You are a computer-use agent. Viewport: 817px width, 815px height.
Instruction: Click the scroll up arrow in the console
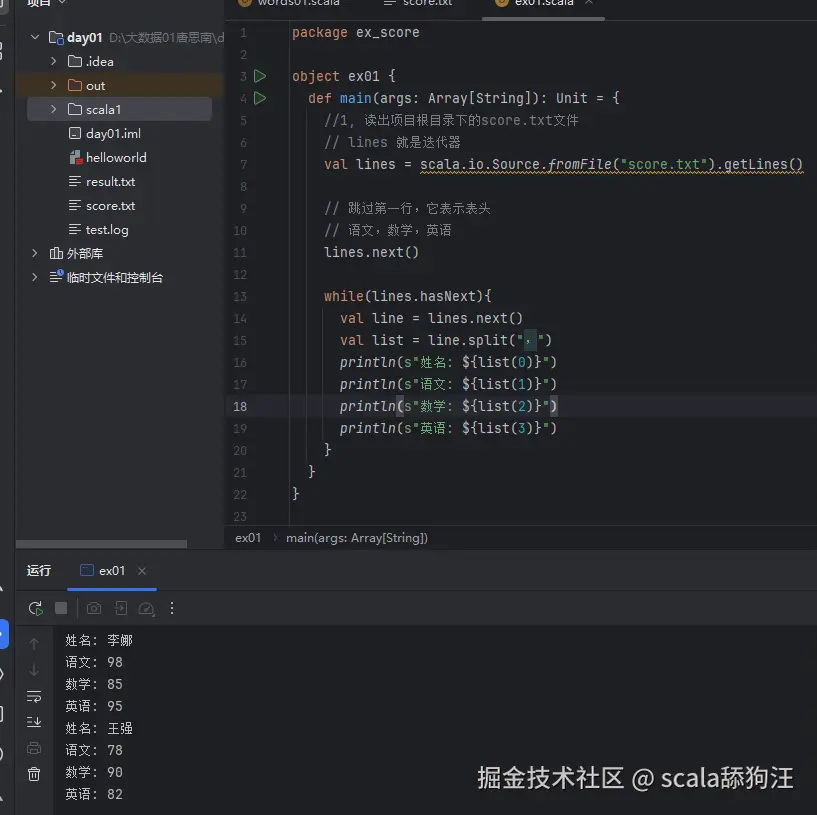coord(34,644)
